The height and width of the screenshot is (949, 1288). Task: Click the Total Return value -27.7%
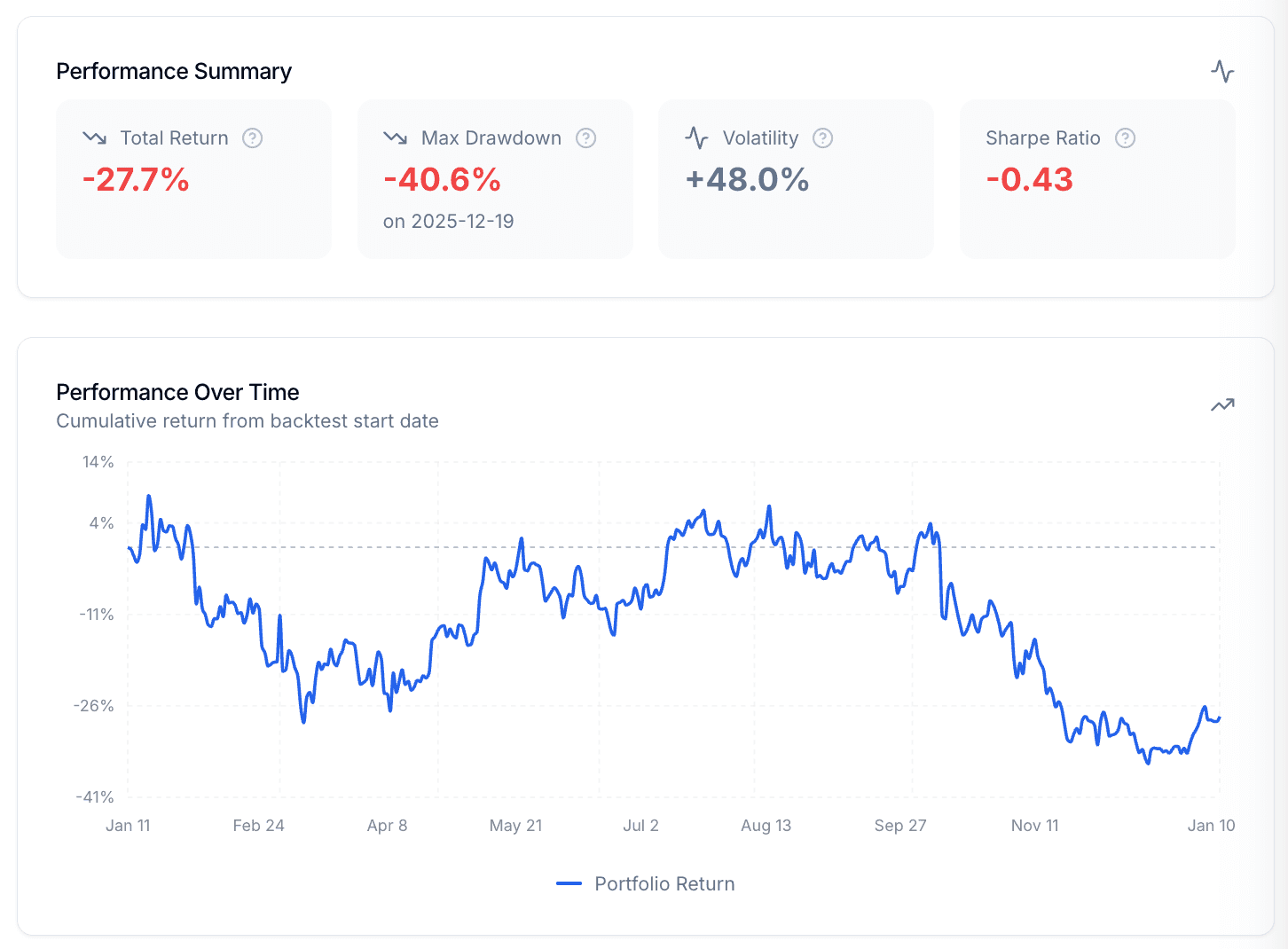(x=135, y=180)
